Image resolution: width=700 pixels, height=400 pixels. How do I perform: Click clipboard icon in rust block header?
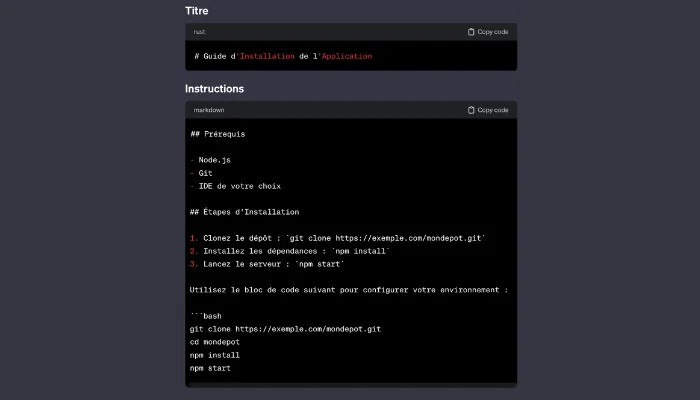pos(471,32)
